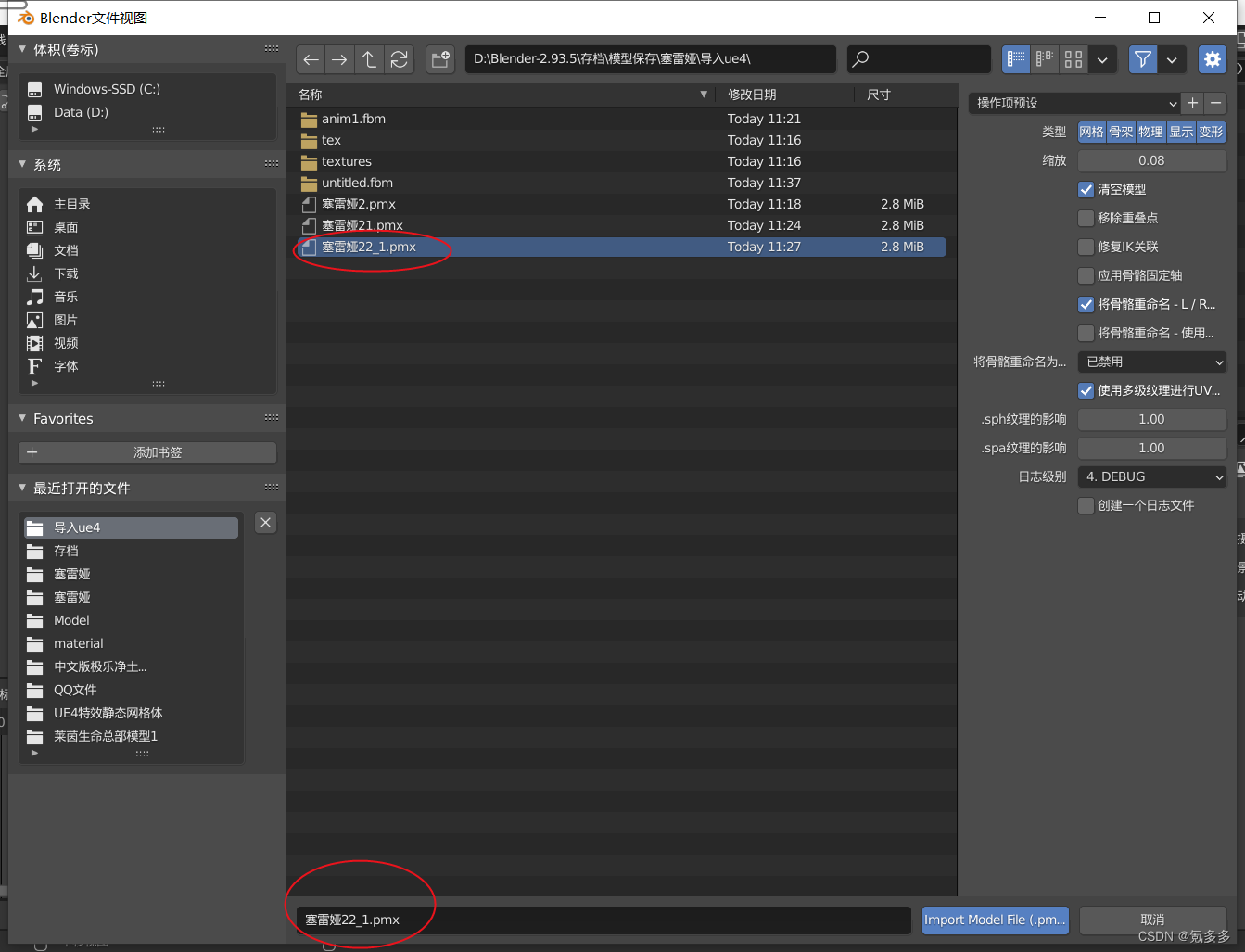Viewport: 1245px width, 952px height.
Task: Toggle file filter funnel icon
Action: 1143,59
